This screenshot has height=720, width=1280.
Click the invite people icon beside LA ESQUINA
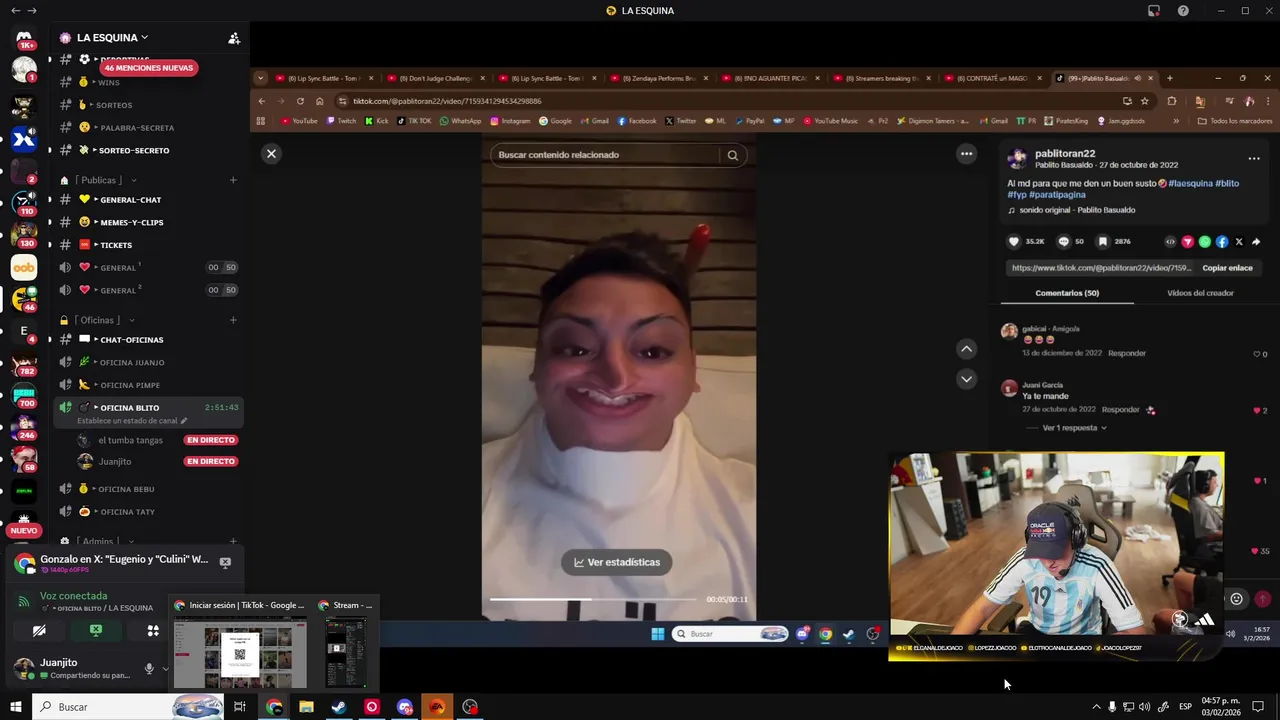pyautogui.click(x=234, y=38)
